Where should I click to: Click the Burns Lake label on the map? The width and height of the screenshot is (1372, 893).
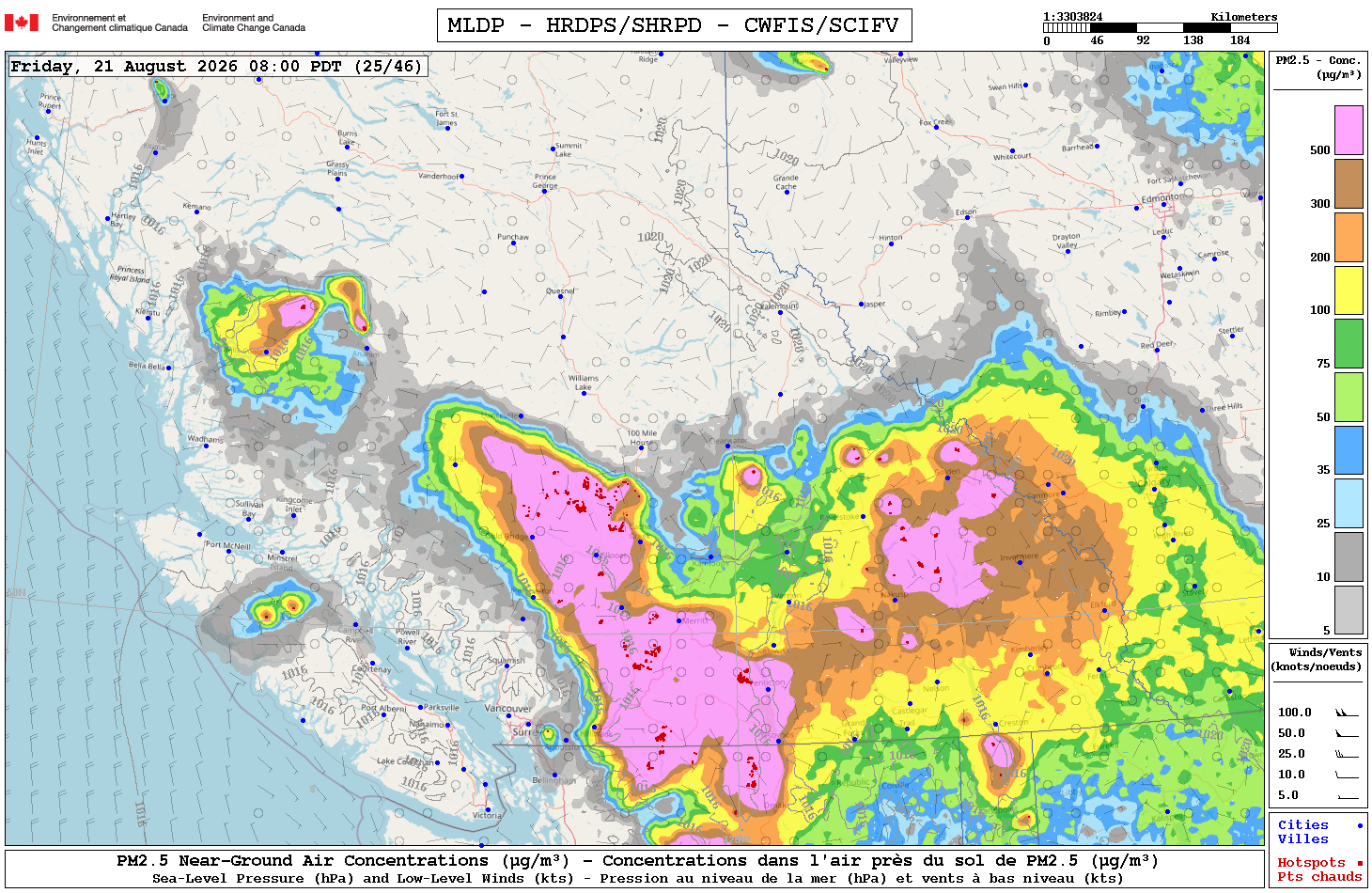[348, 138]
